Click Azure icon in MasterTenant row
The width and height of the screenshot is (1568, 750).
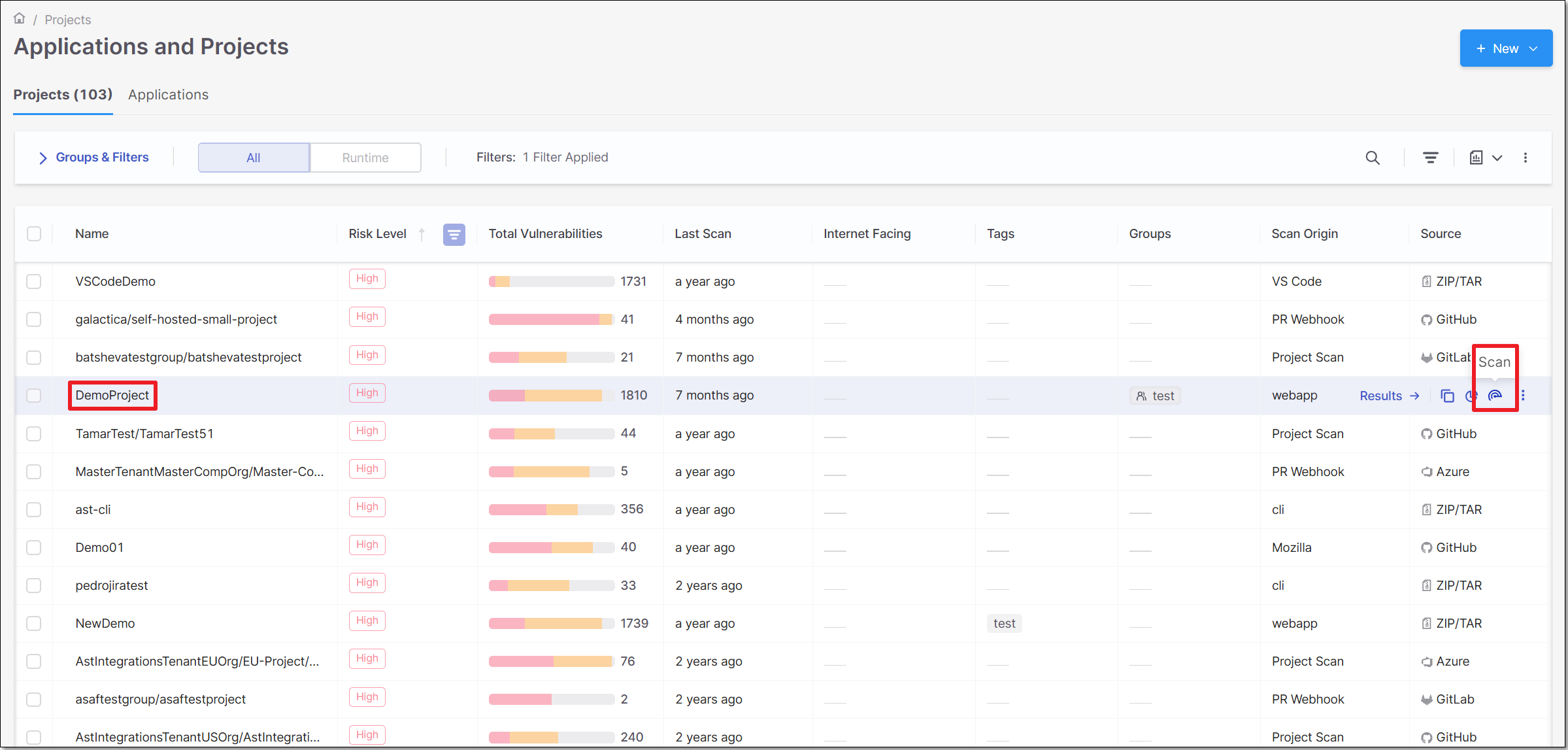point(1427,472)
